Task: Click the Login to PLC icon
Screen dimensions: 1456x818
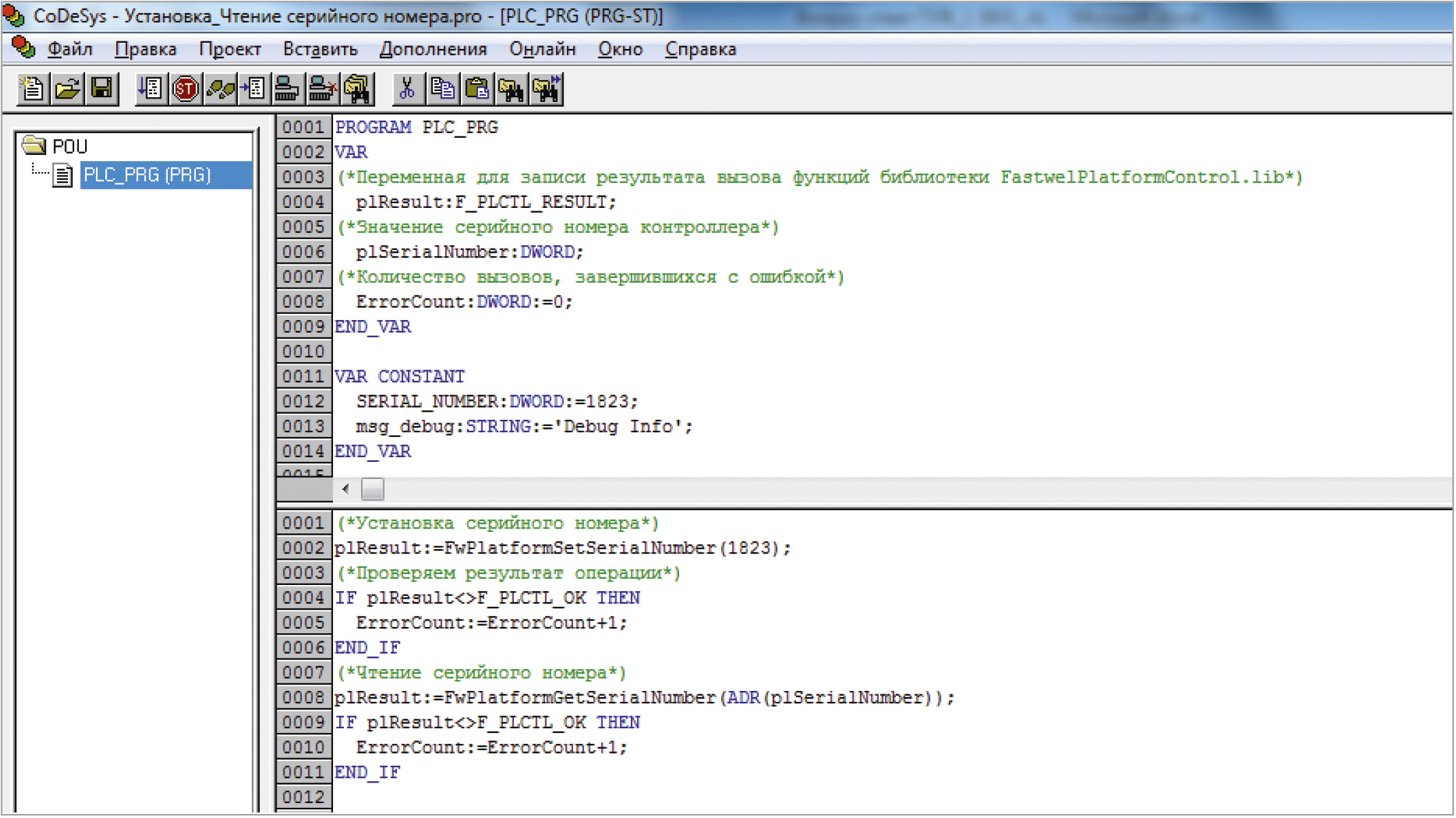Action: point(288,89)
